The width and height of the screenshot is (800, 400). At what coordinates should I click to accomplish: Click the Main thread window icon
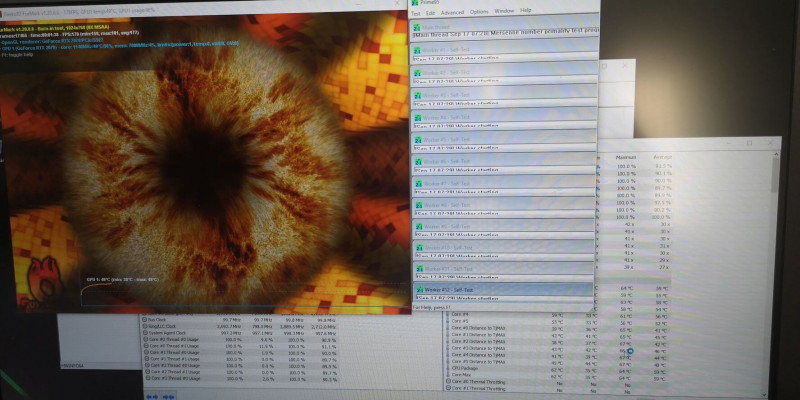click(417, 28)
